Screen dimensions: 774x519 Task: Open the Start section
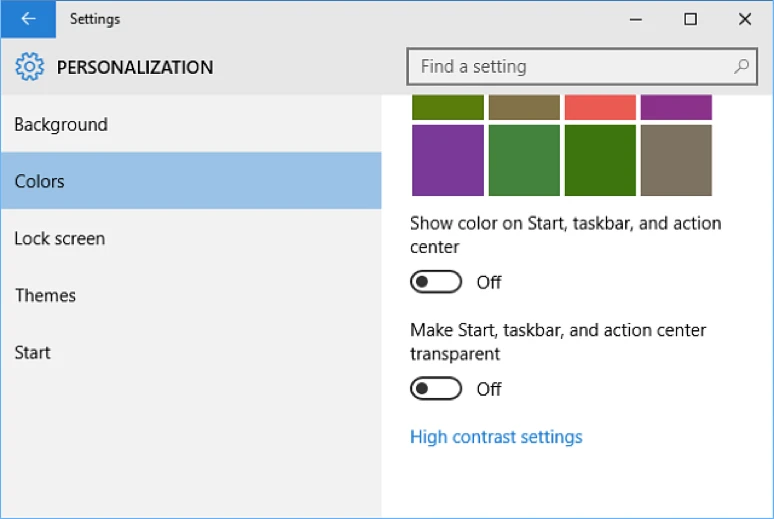(191, 352)
